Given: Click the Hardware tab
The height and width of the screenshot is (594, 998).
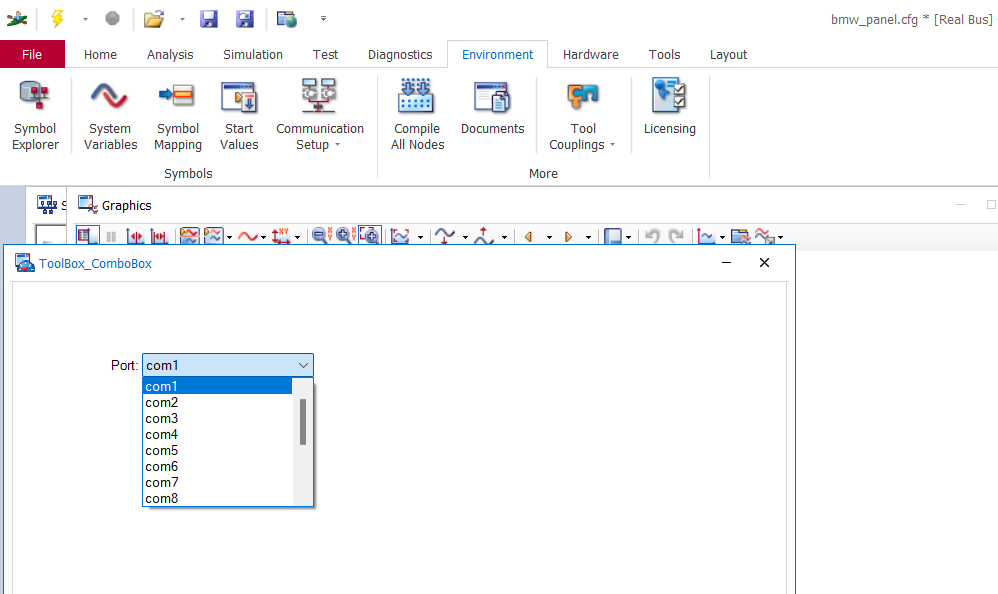Looking at the screenshot, I should [590, 55].
